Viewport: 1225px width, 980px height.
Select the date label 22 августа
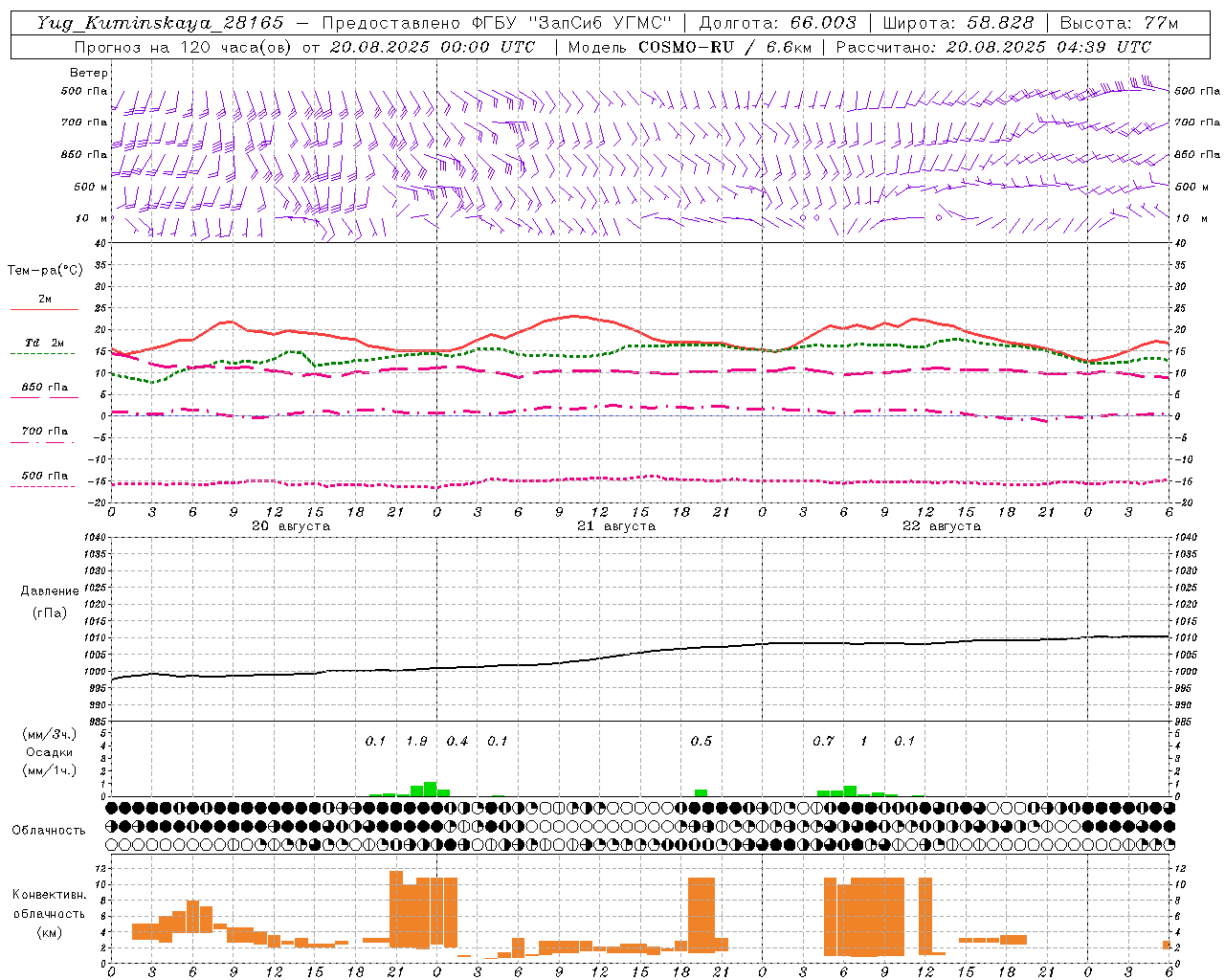pyautogui.click(x=942, y=526)
